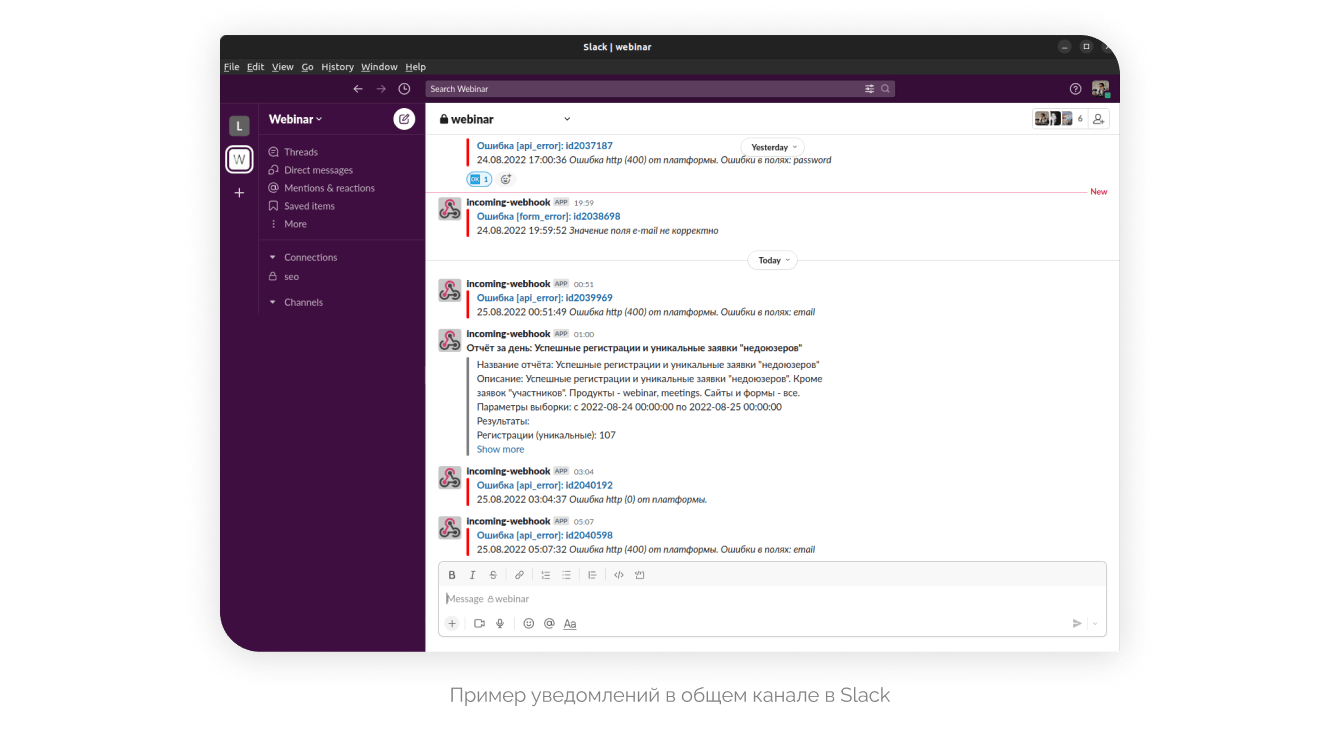Open attachments with the composer plus button
This screenshot has width=1340, height=737.
click(x=452, y=623)
